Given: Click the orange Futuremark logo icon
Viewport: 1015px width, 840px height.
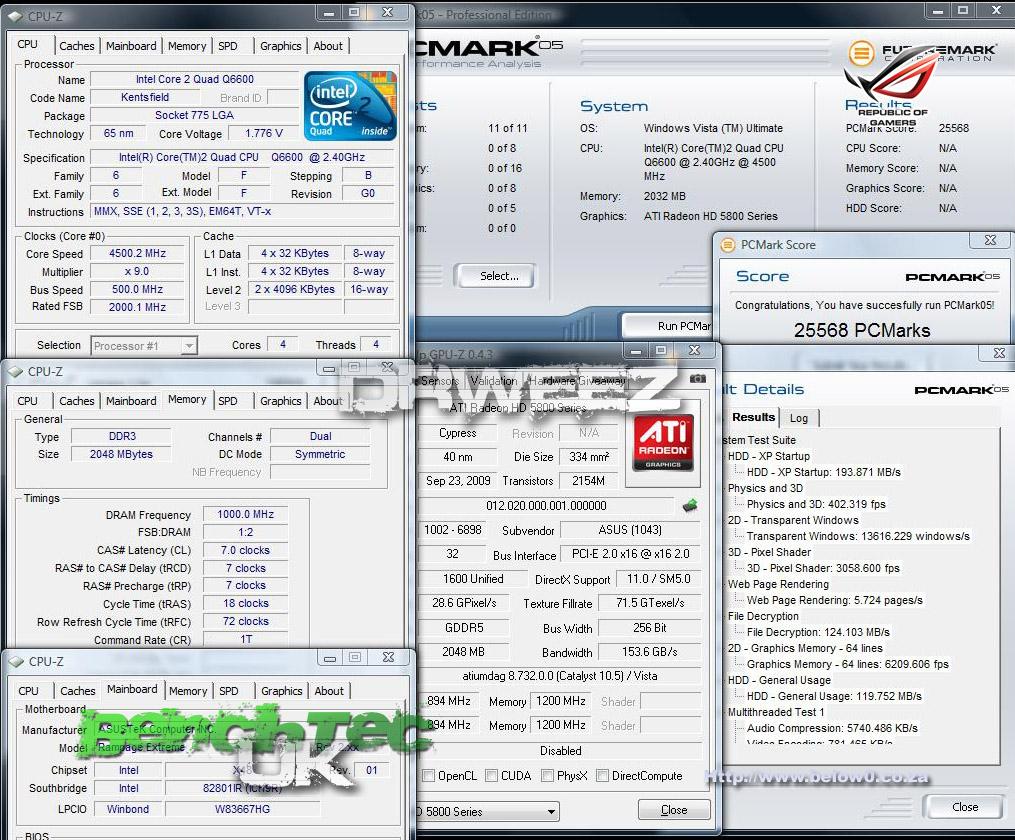Looking at the screenshot, I should 861,53.
